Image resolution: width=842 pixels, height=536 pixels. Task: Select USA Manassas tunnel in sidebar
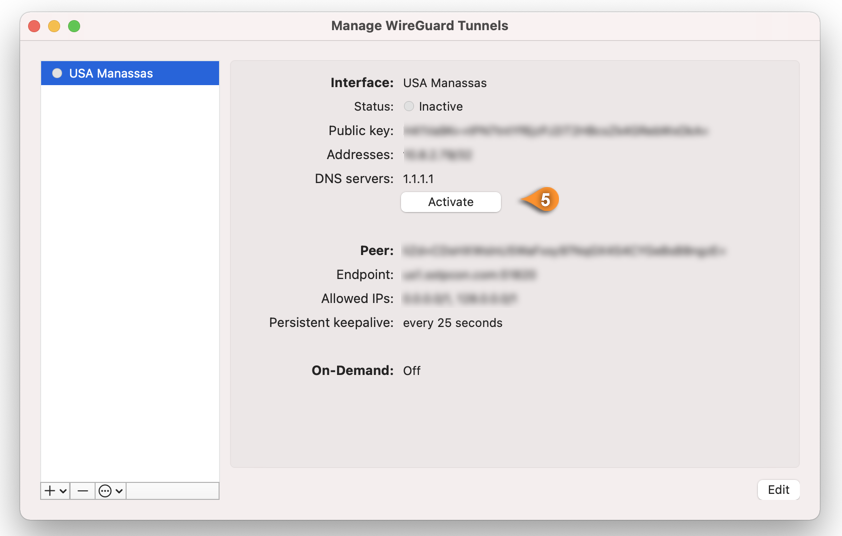(x=130, y=73)
